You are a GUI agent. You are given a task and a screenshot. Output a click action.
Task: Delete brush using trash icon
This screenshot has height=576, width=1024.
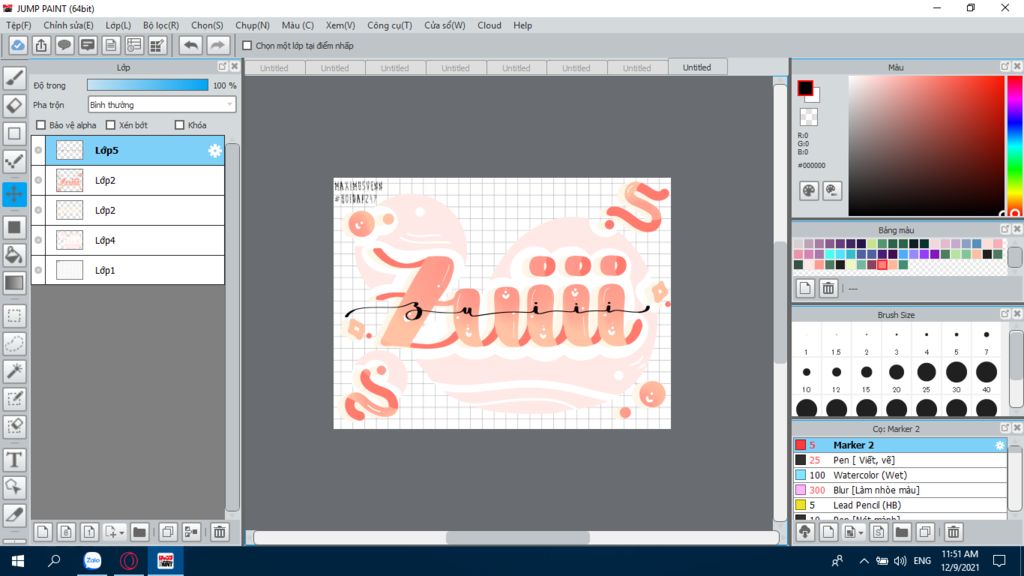[x=953, y=532]
